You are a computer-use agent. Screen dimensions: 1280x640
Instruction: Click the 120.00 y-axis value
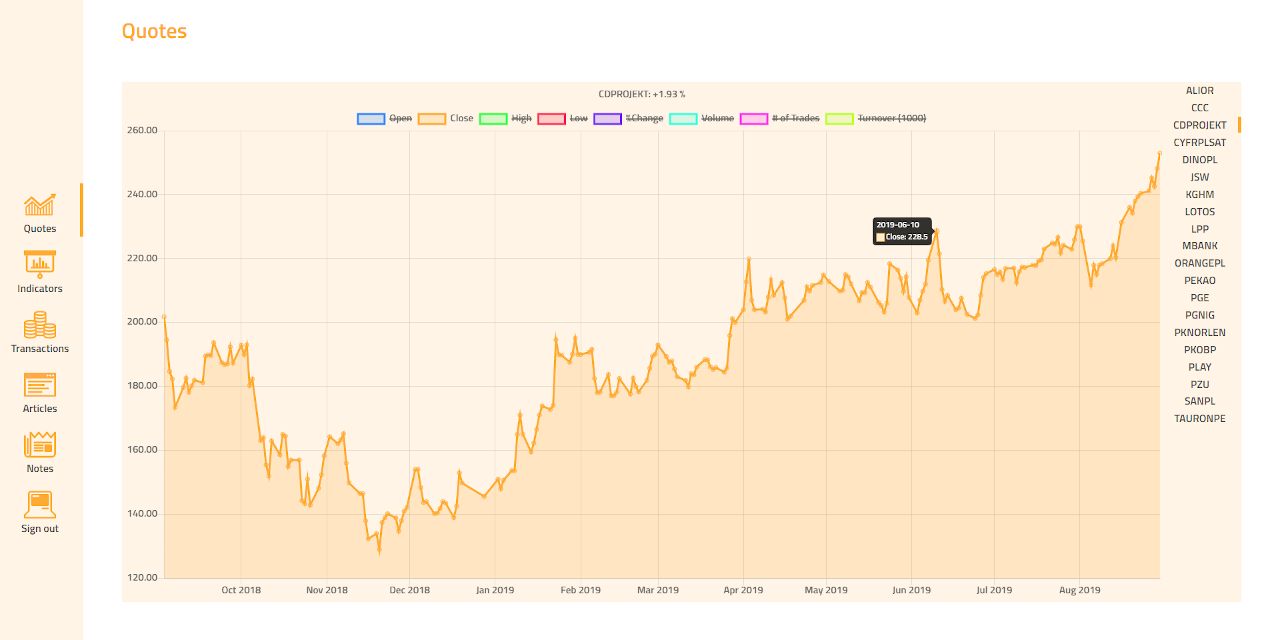click(143, 578)
